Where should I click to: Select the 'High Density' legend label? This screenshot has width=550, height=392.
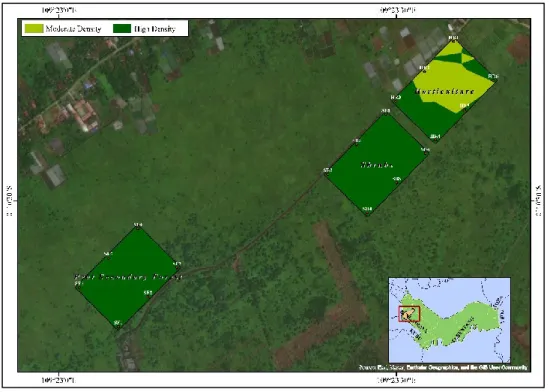[155, 29]
